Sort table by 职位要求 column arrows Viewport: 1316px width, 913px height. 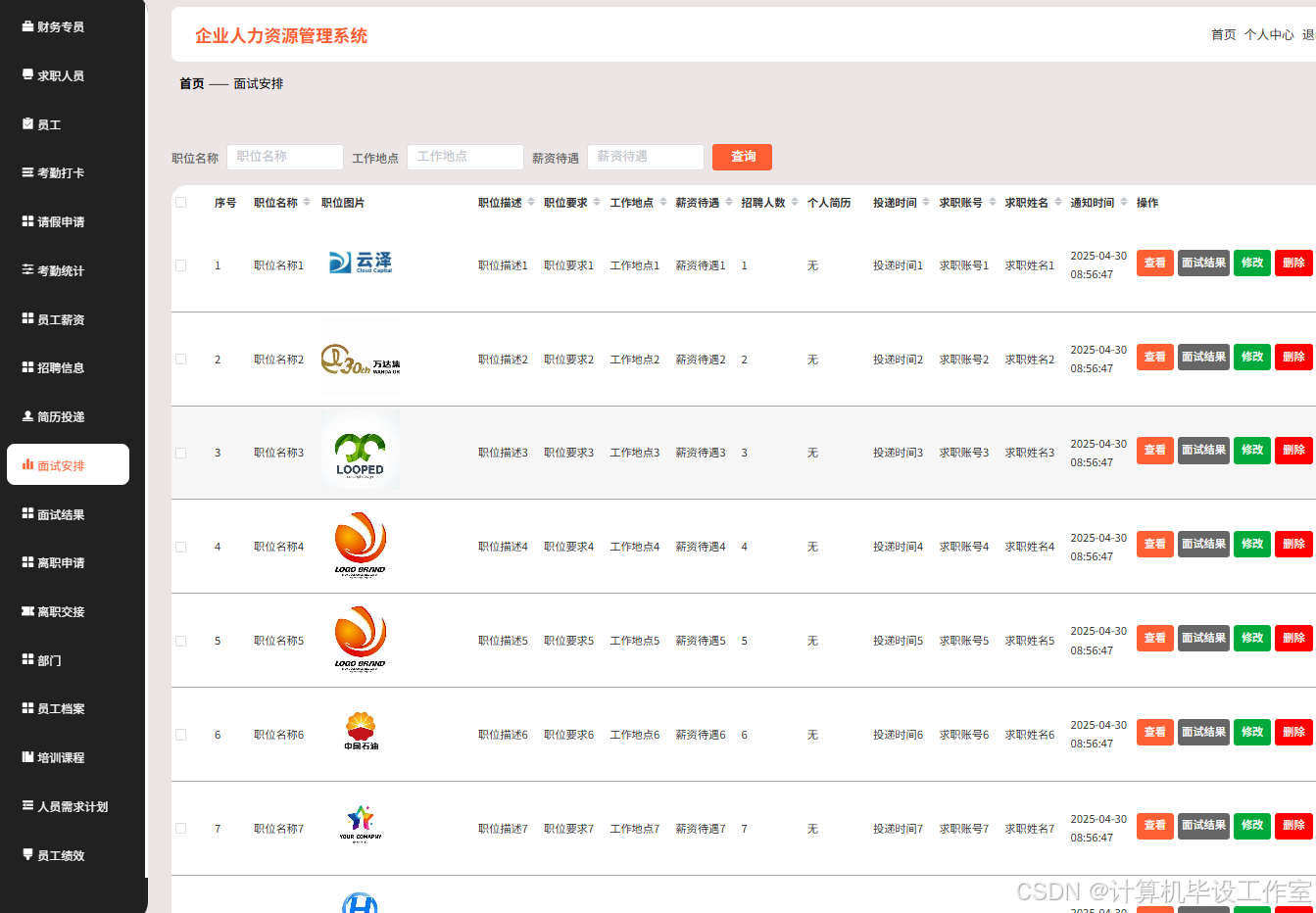597,202
